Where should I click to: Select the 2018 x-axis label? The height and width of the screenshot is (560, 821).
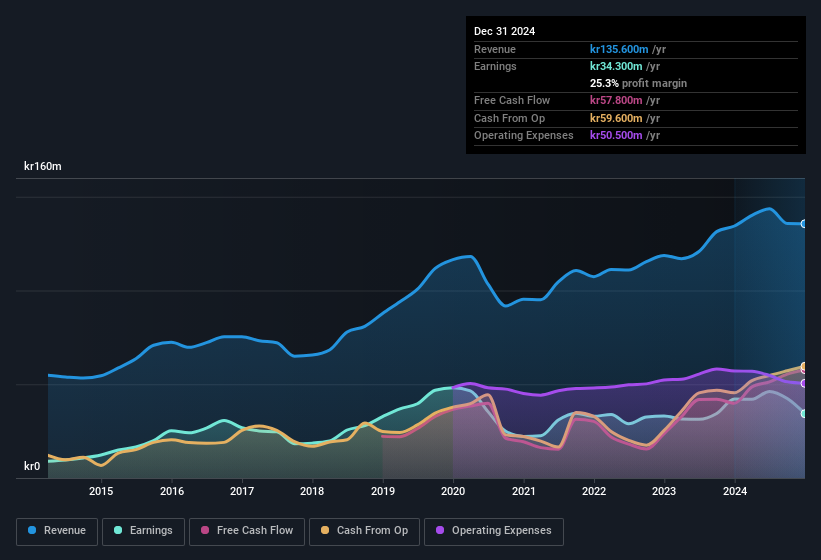(x=312, y=491)
